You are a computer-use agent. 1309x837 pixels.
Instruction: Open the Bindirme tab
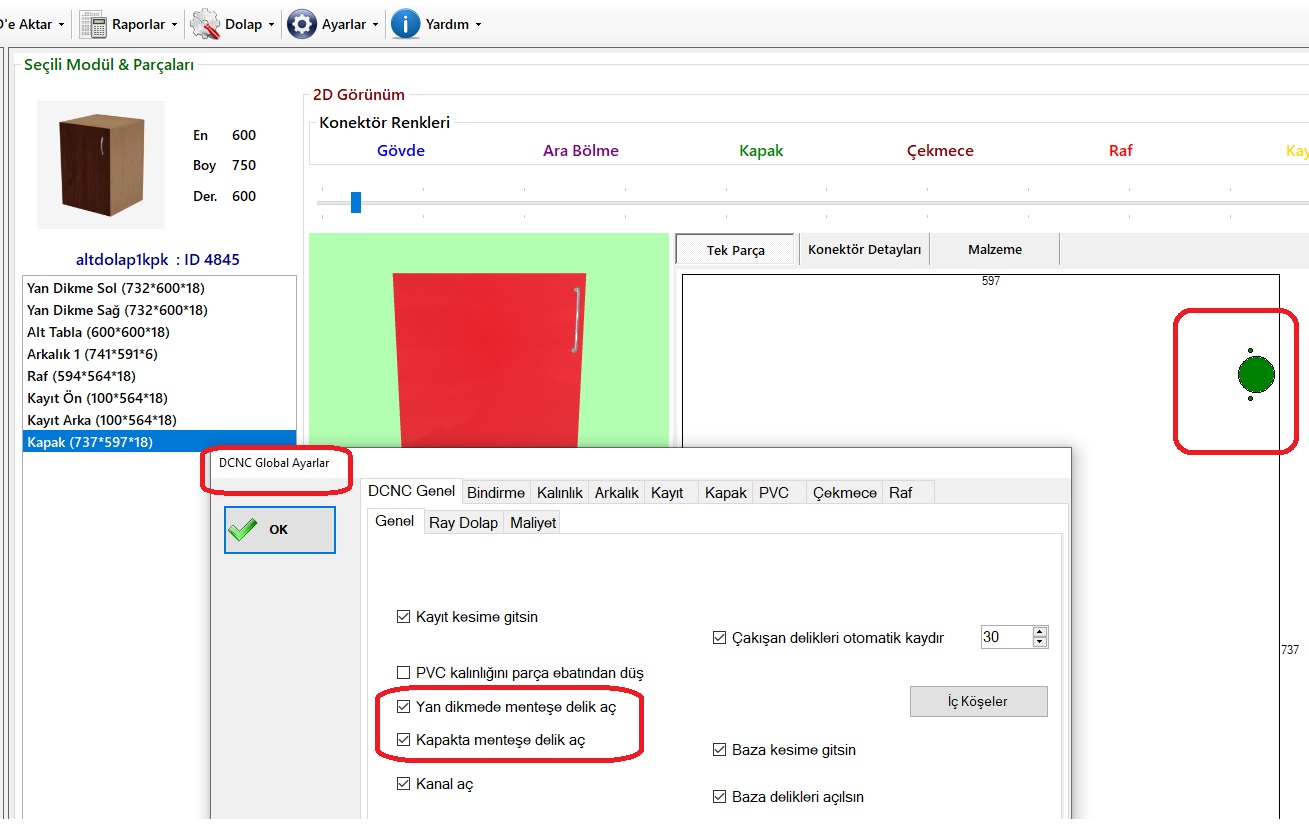click(496, 493)
